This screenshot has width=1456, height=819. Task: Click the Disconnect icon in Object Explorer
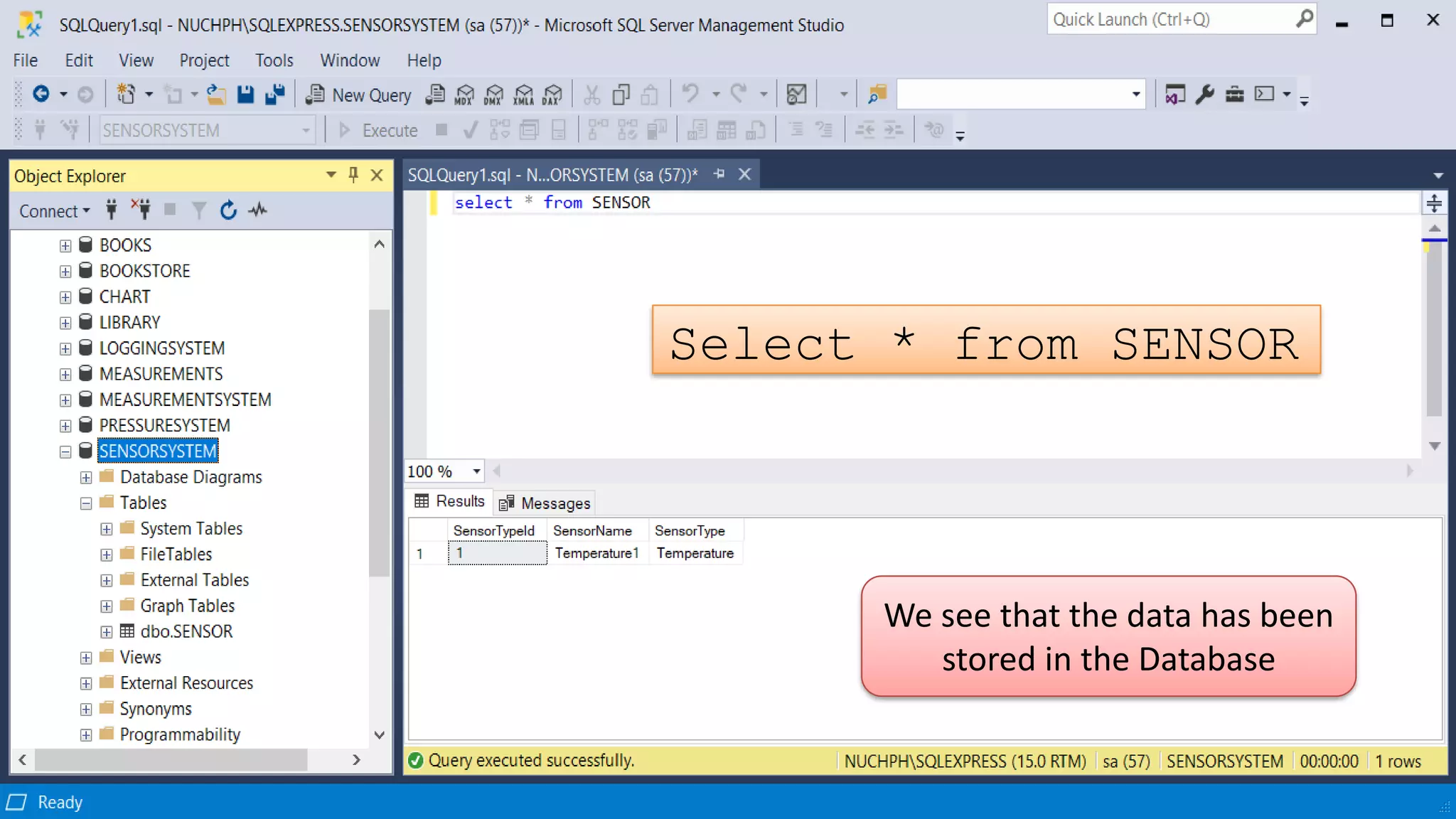(x=141, y=209)
